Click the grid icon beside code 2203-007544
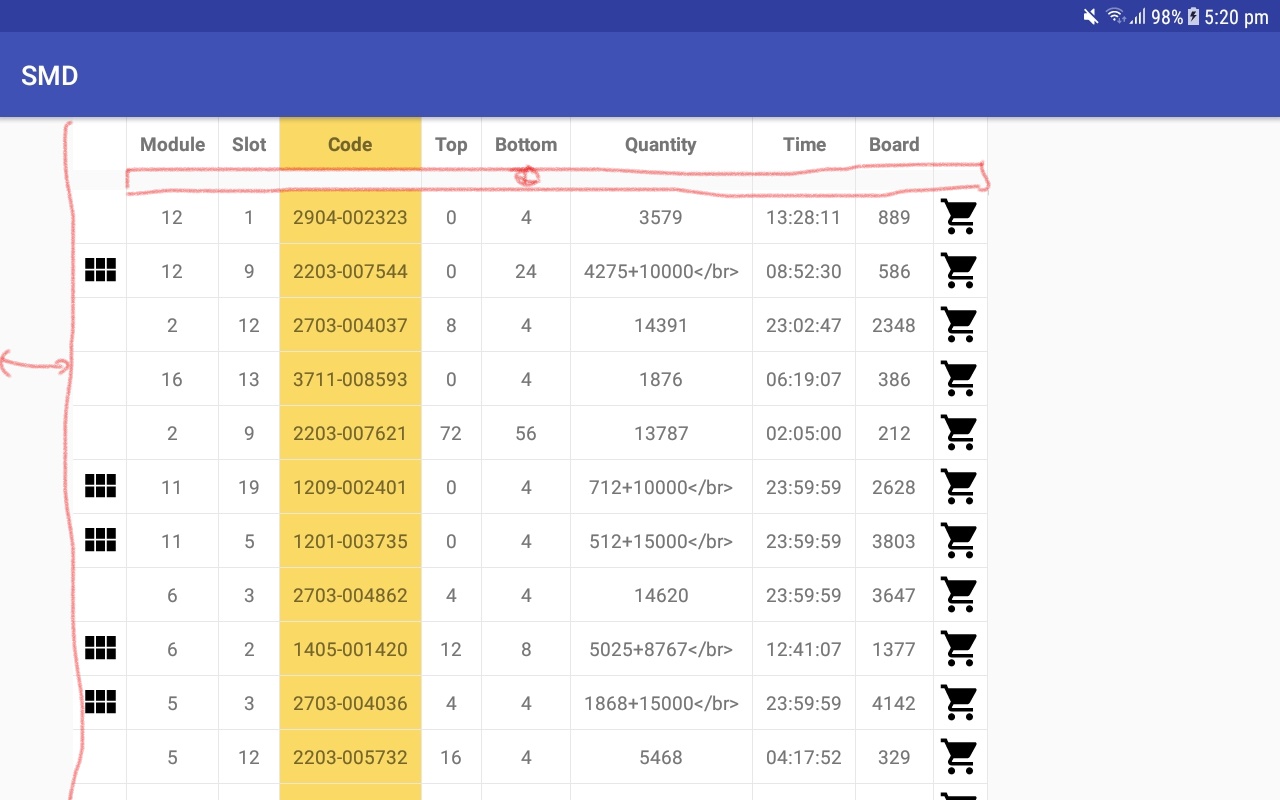 100,270
